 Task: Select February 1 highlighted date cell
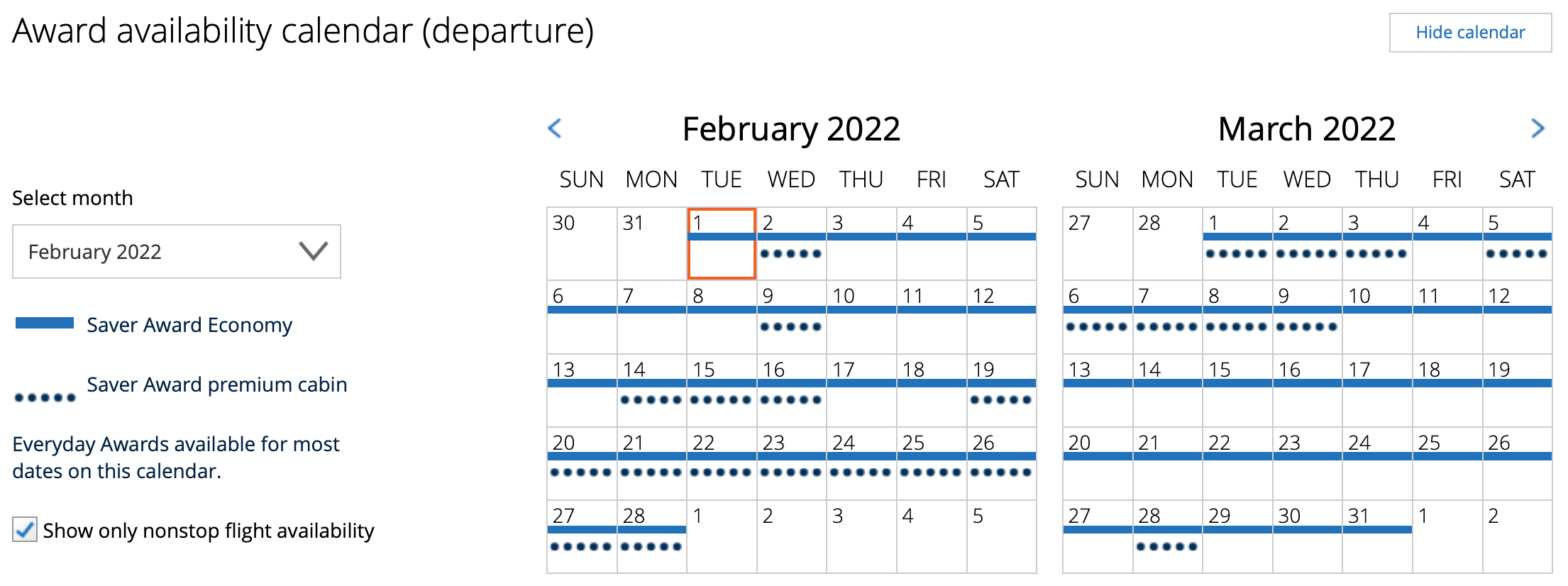[x=722, y=243]
